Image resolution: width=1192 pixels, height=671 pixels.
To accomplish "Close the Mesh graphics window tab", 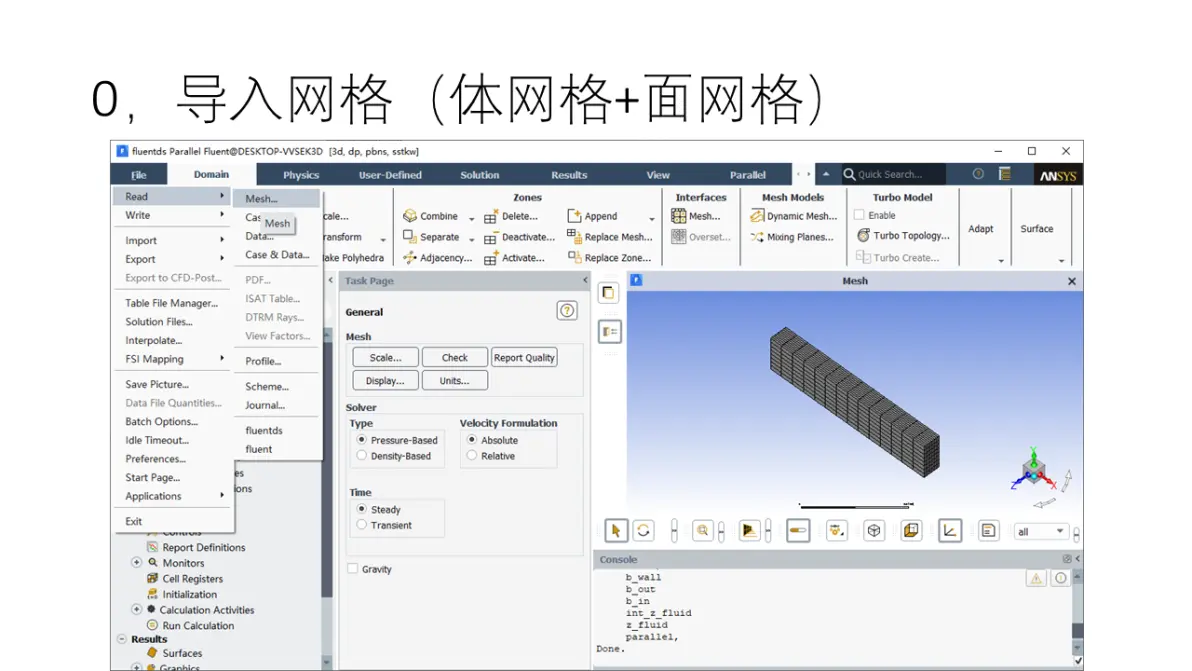I will point(1072,281).
